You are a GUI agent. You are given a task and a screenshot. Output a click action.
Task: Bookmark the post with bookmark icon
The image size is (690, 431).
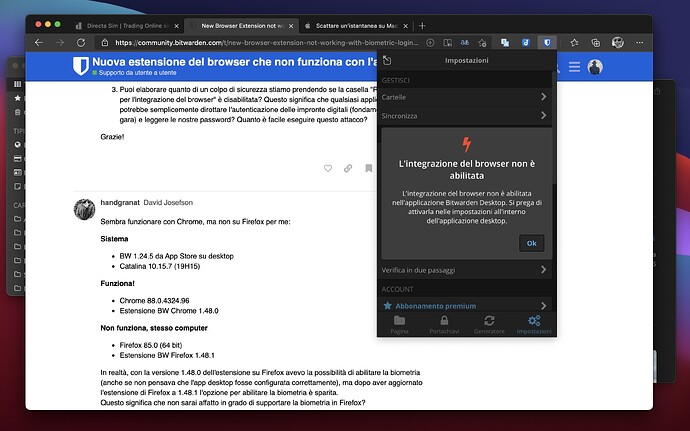click(369, 168)
